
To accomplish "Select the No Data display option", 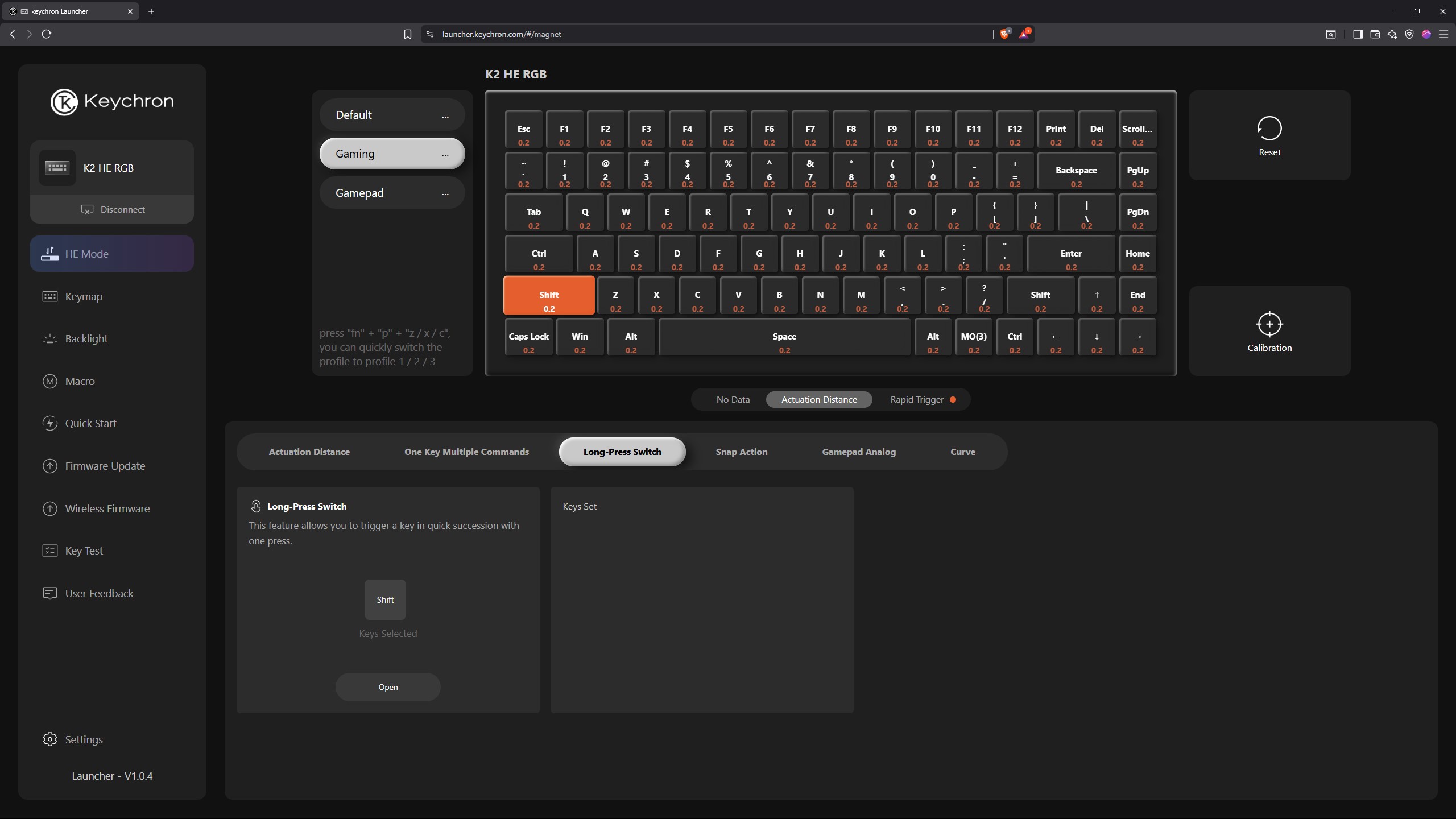I will [x=733, y=399].
